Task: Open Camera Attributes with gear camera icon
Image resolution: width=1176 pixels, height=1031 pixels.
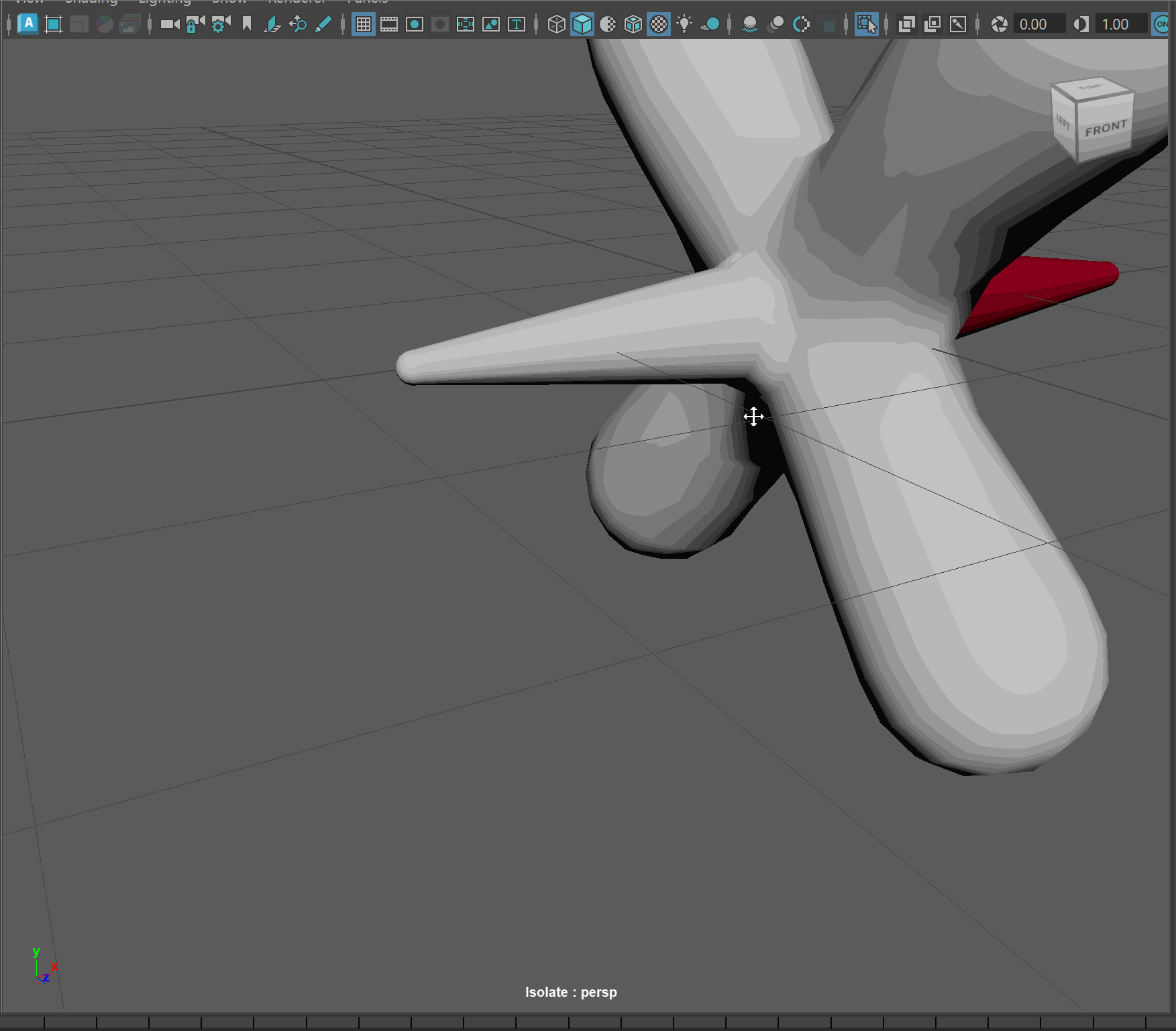Action: tap(221, 24)
